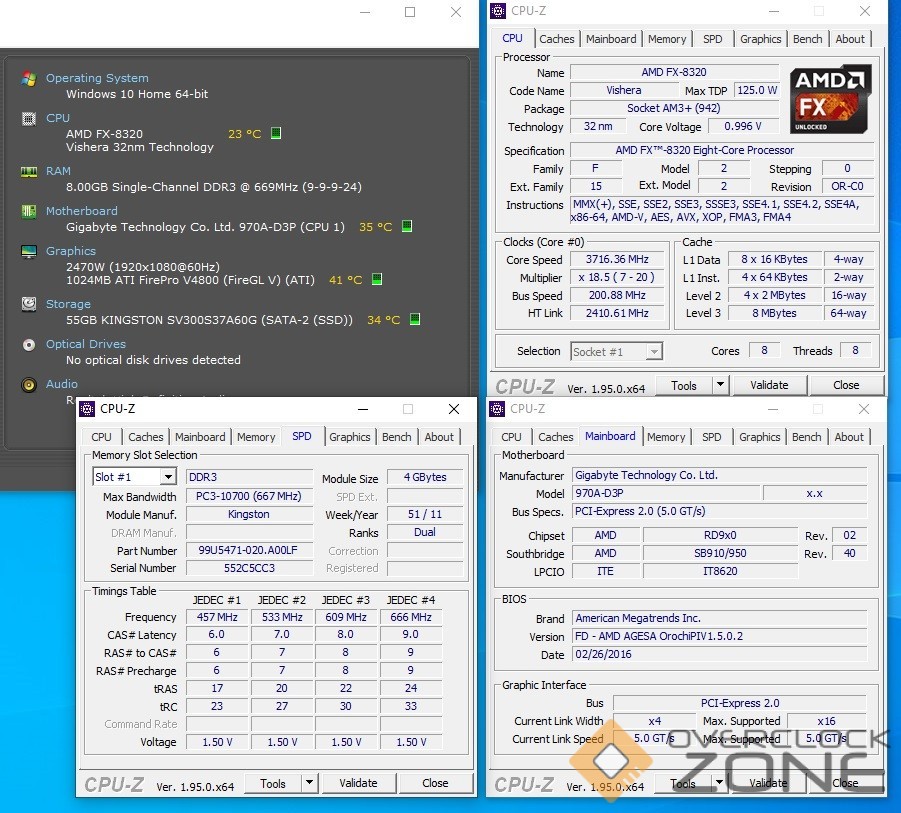901x813 pixels.
Task: Select the Mainboard tab in SPD window
Action: (x=200, y=437)
